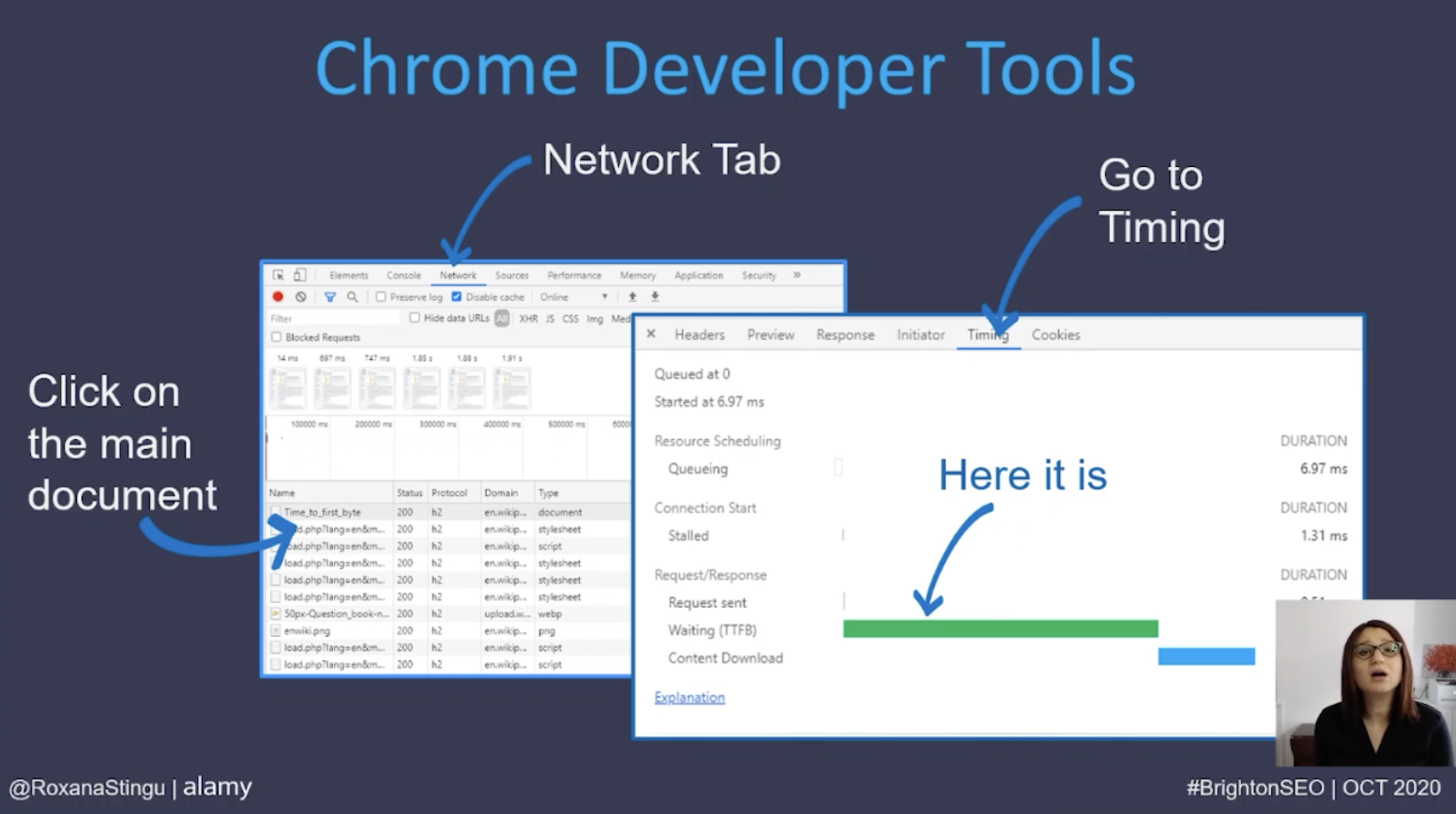Toggle the device toolbar icon

pyautogui.click(x=299, y=275)
